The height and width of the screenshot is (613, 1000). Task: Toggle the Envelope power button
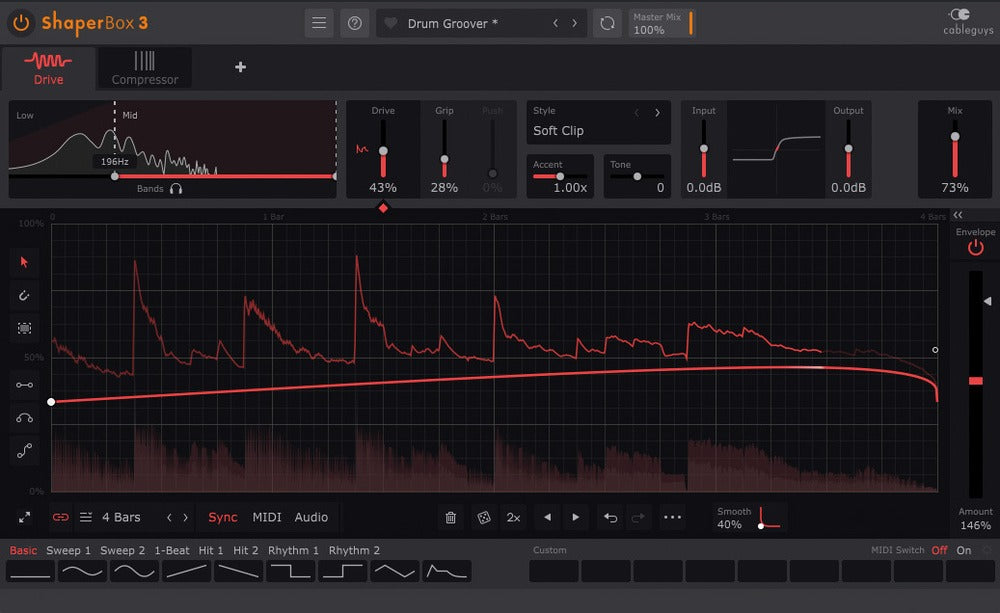click(975, 248)
